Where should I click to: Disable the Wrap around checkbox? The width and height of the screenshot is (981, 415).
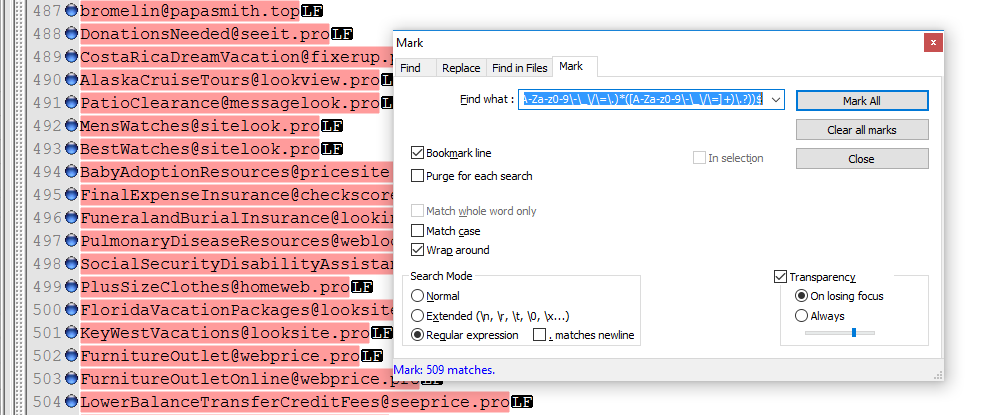(x=417, y=250)
